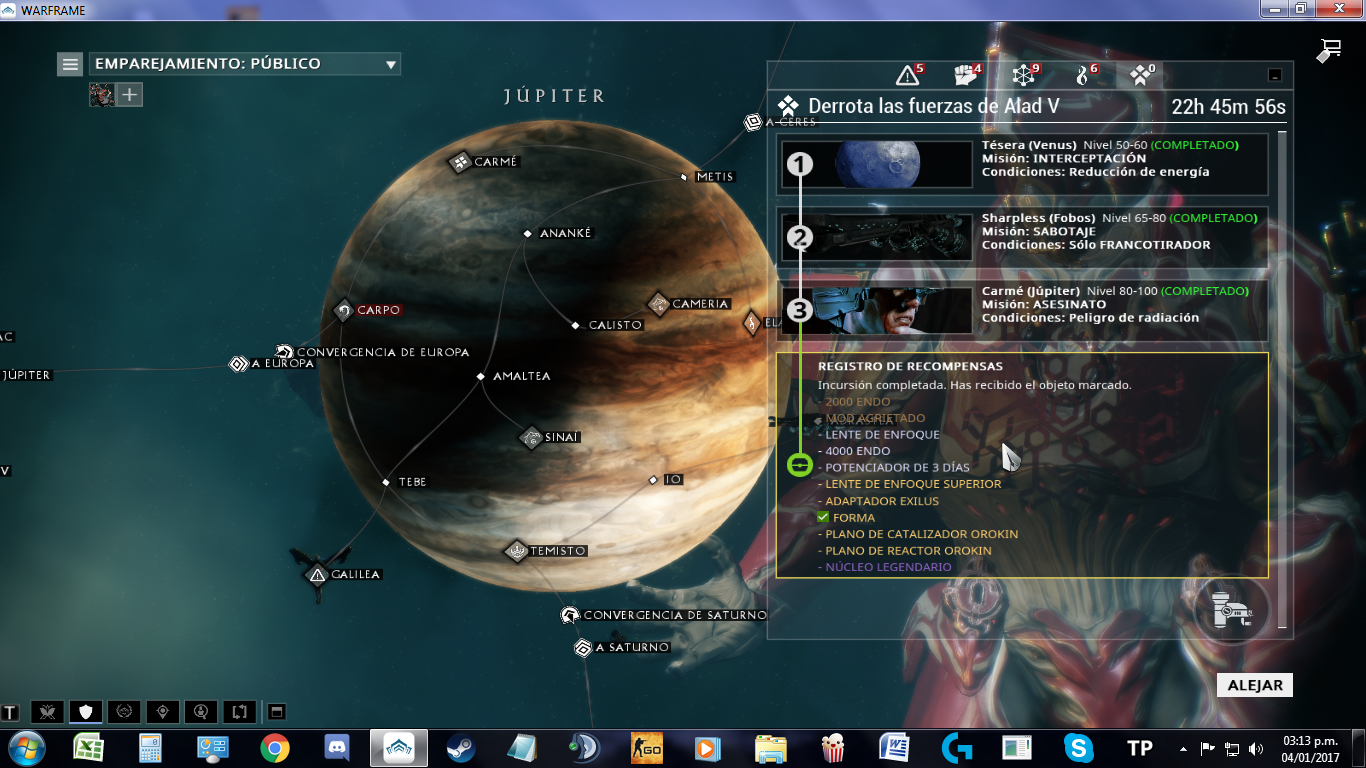Open matchmaking Emparejamiento: Público dropdown

(245, 64)
